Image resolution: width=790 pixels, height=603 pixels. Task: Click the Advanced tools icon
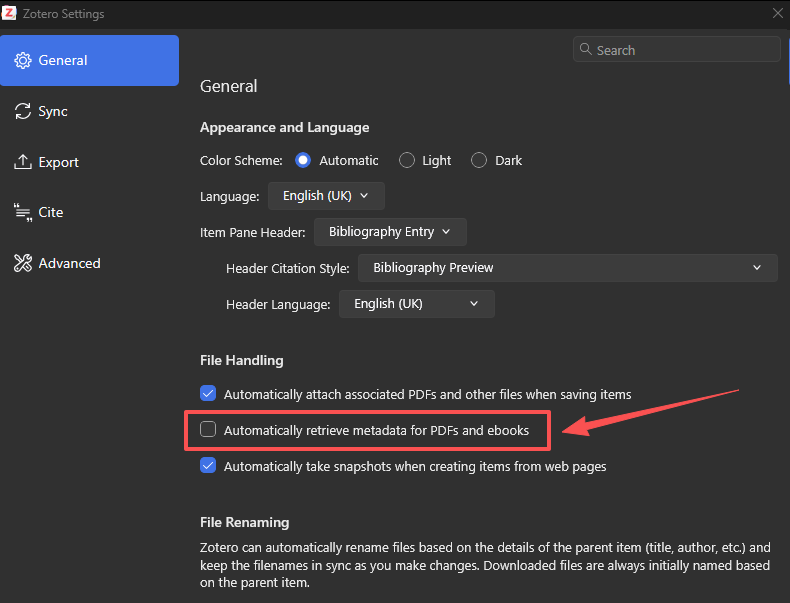tap(23, 263)
